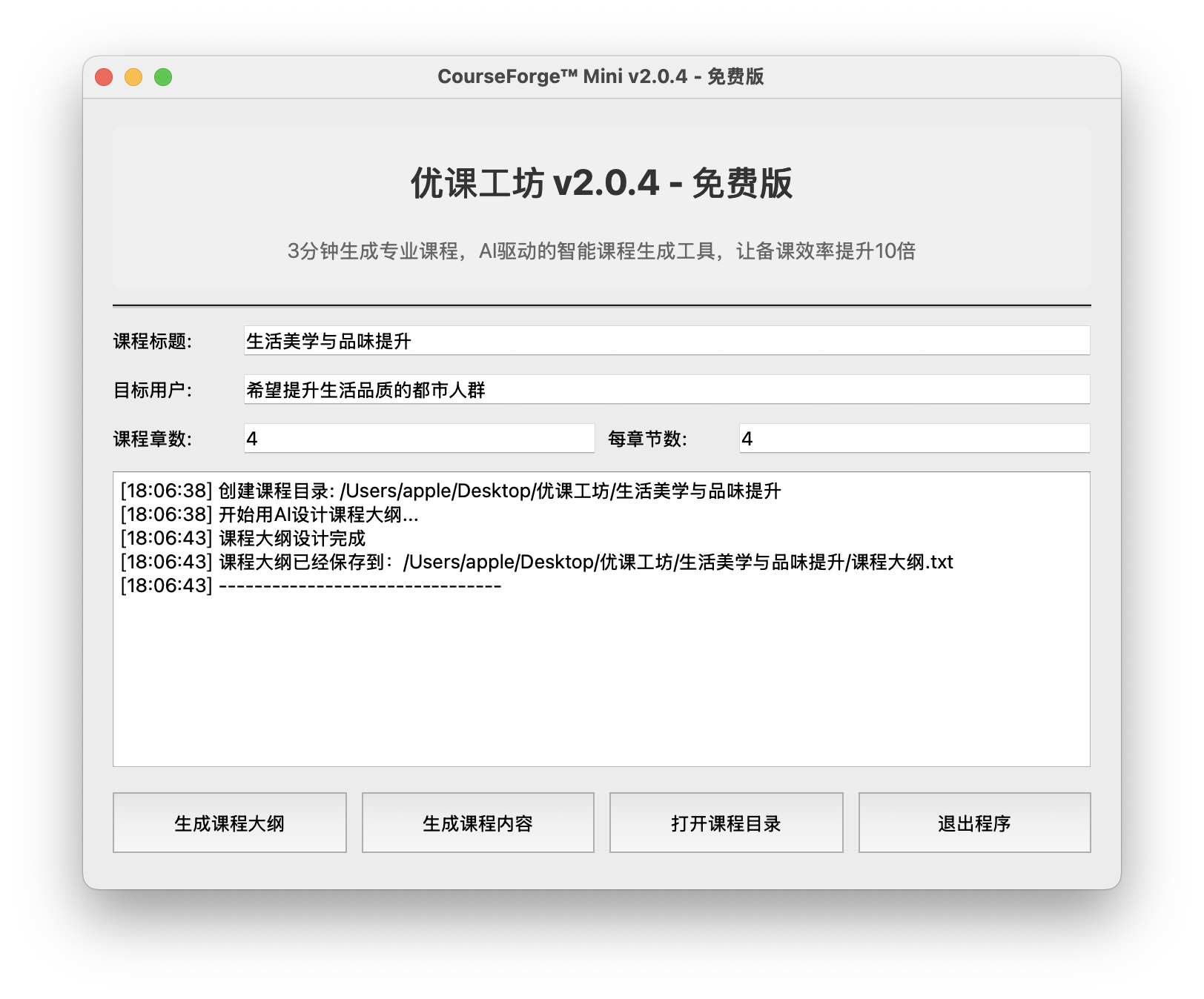Screen dimensions: 1204x999
Task: Click window title CourseForge Mini v2.0.4
Action: (601, 76)
